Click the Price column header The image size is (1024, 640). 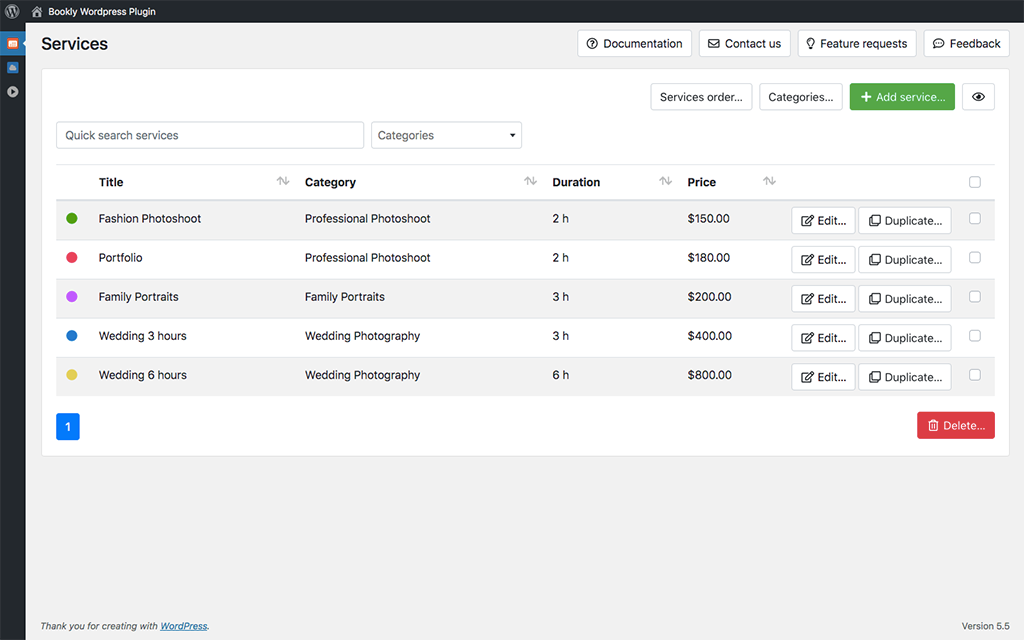click(x=701, y=182)
